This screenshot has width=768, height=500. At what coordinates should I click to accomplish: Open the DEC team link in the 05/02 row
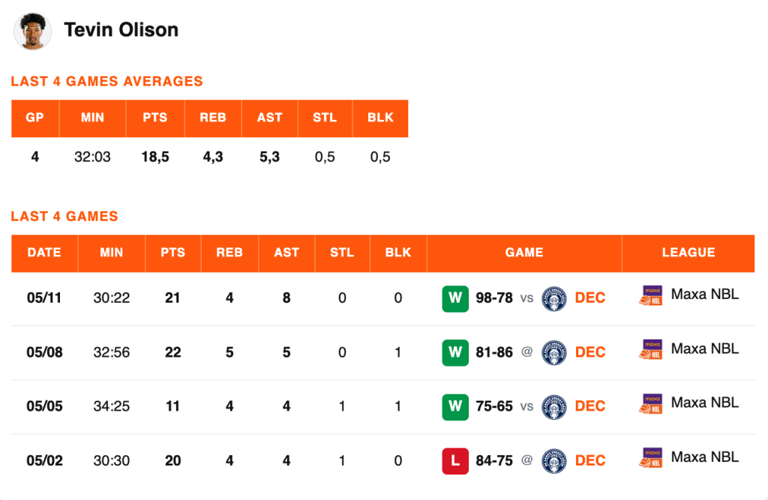[x=590, y=461]
